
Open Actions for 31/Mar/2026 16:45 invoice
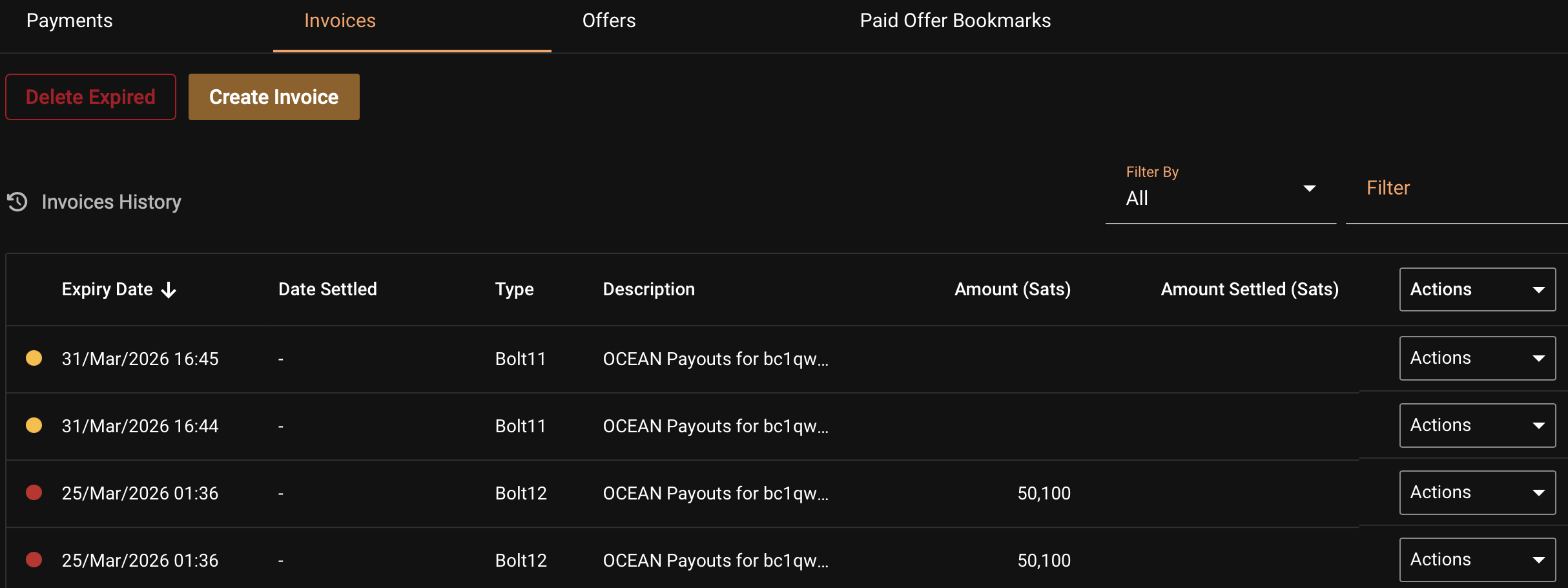click(x=1478, y=358)
